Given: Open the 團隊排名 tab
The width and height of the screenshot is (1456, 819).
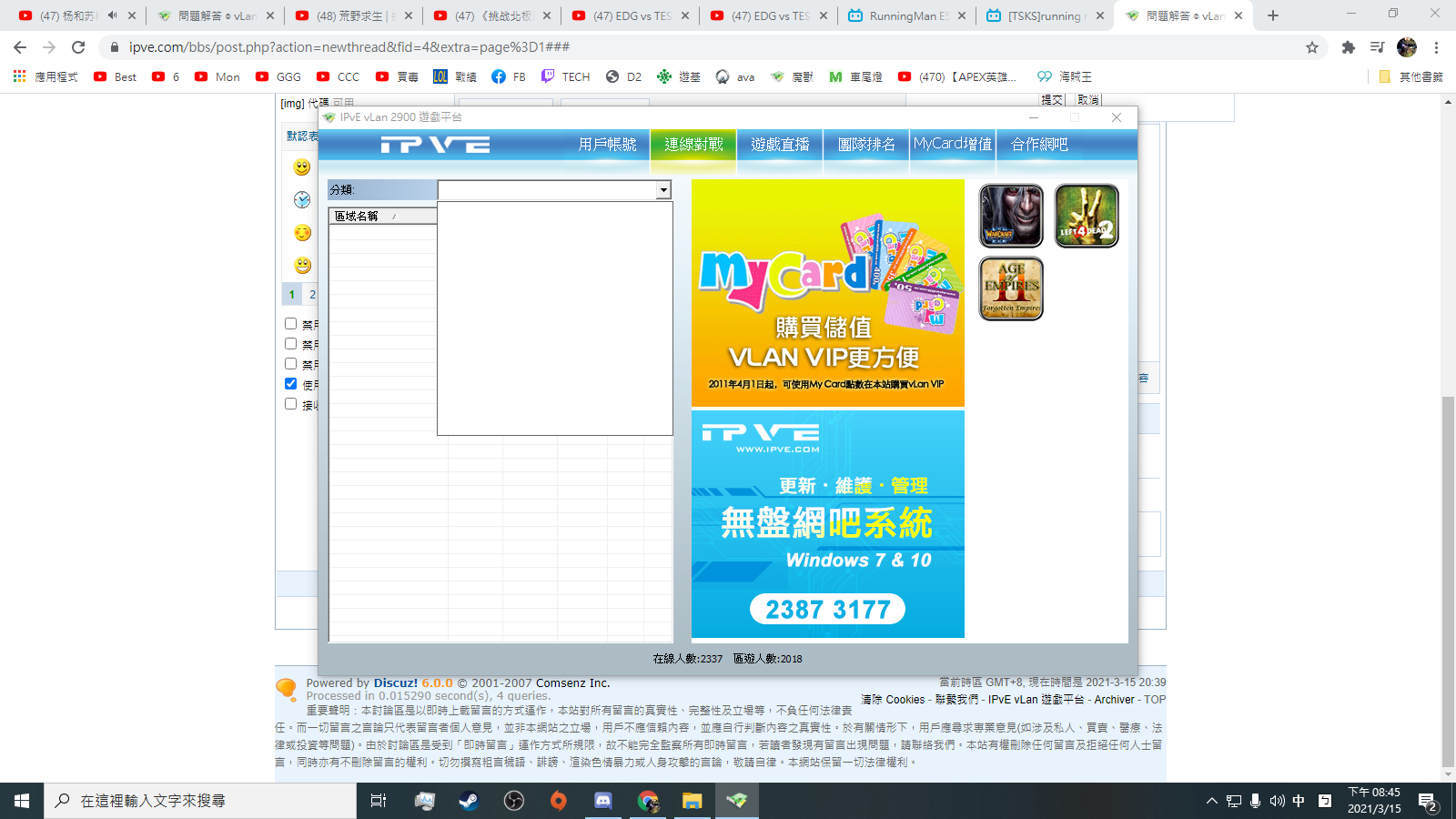Looking at the screenshot, I should click(866, 145).
